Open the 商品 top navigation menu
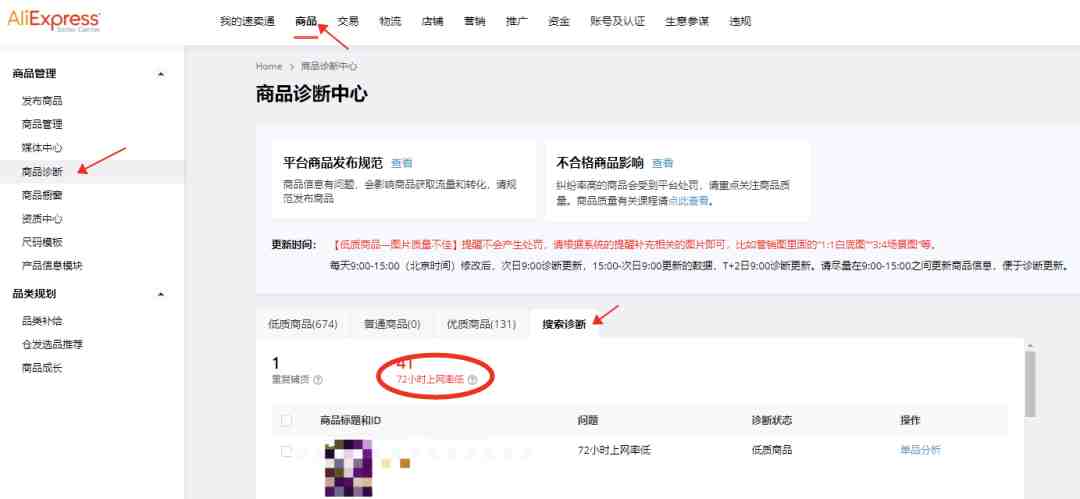The image size is (1080, 499). coord(306,21)
